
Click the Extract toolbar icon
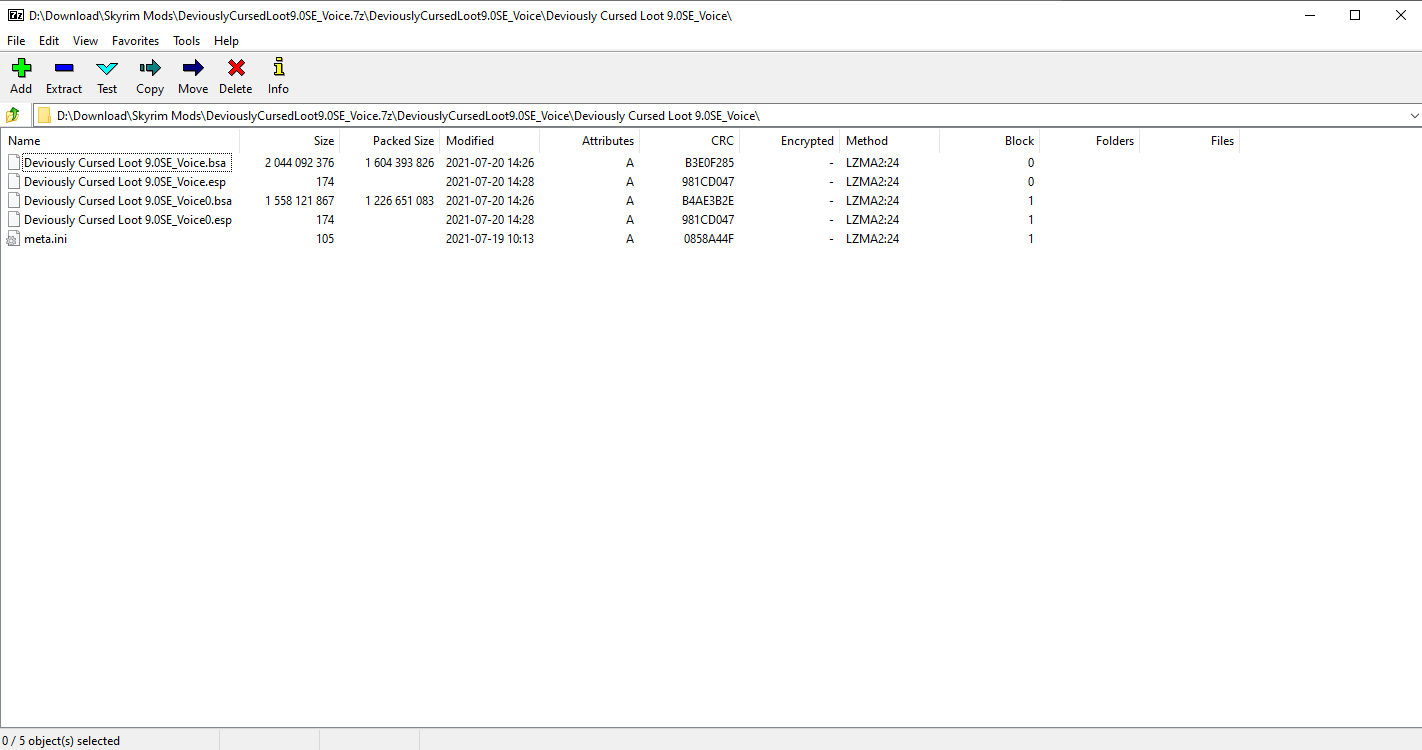pyautogui.click(x=64, y=68)
